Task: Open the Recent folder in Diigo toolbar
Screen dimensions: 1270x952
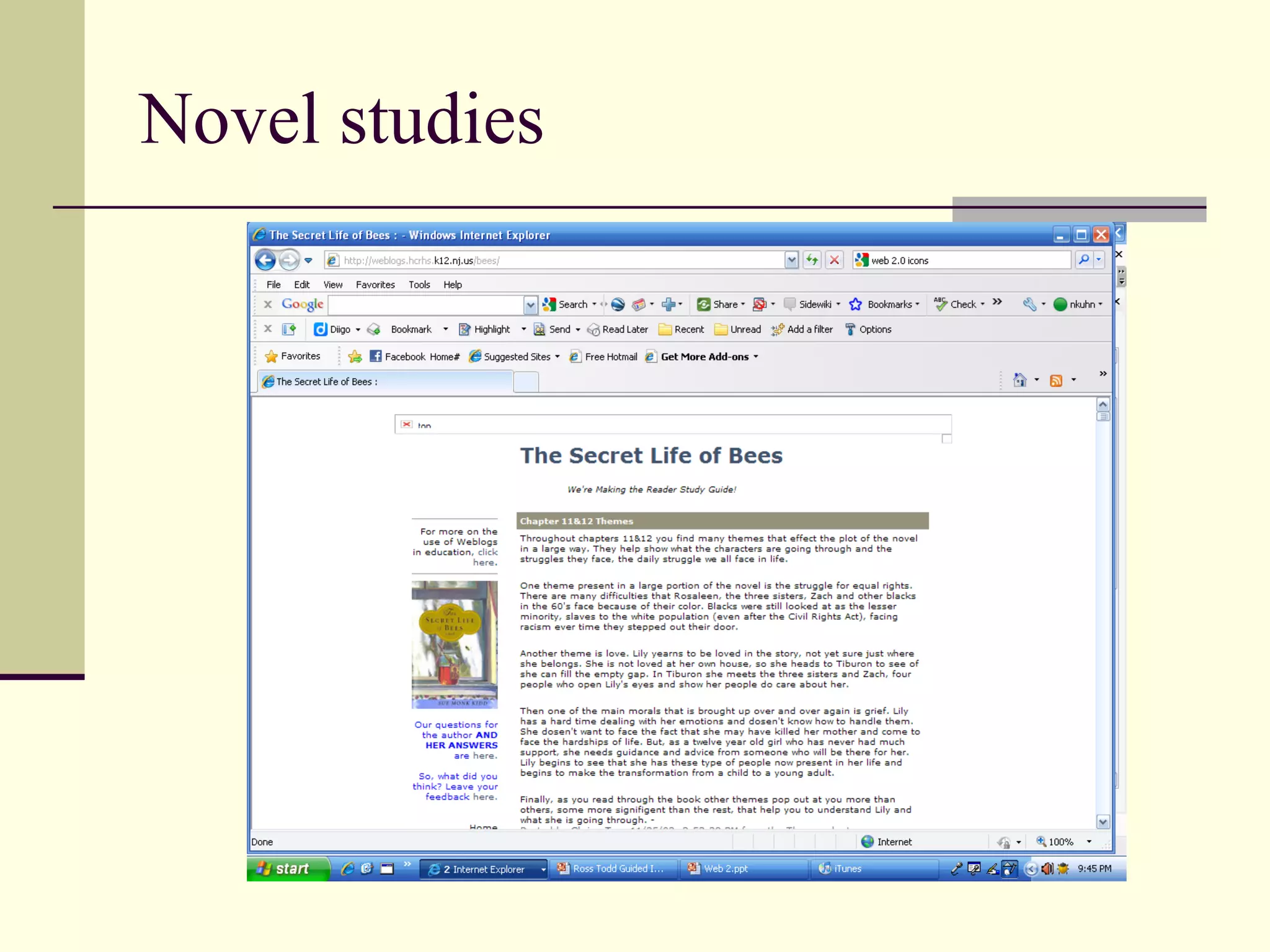Action: (681, 329)
